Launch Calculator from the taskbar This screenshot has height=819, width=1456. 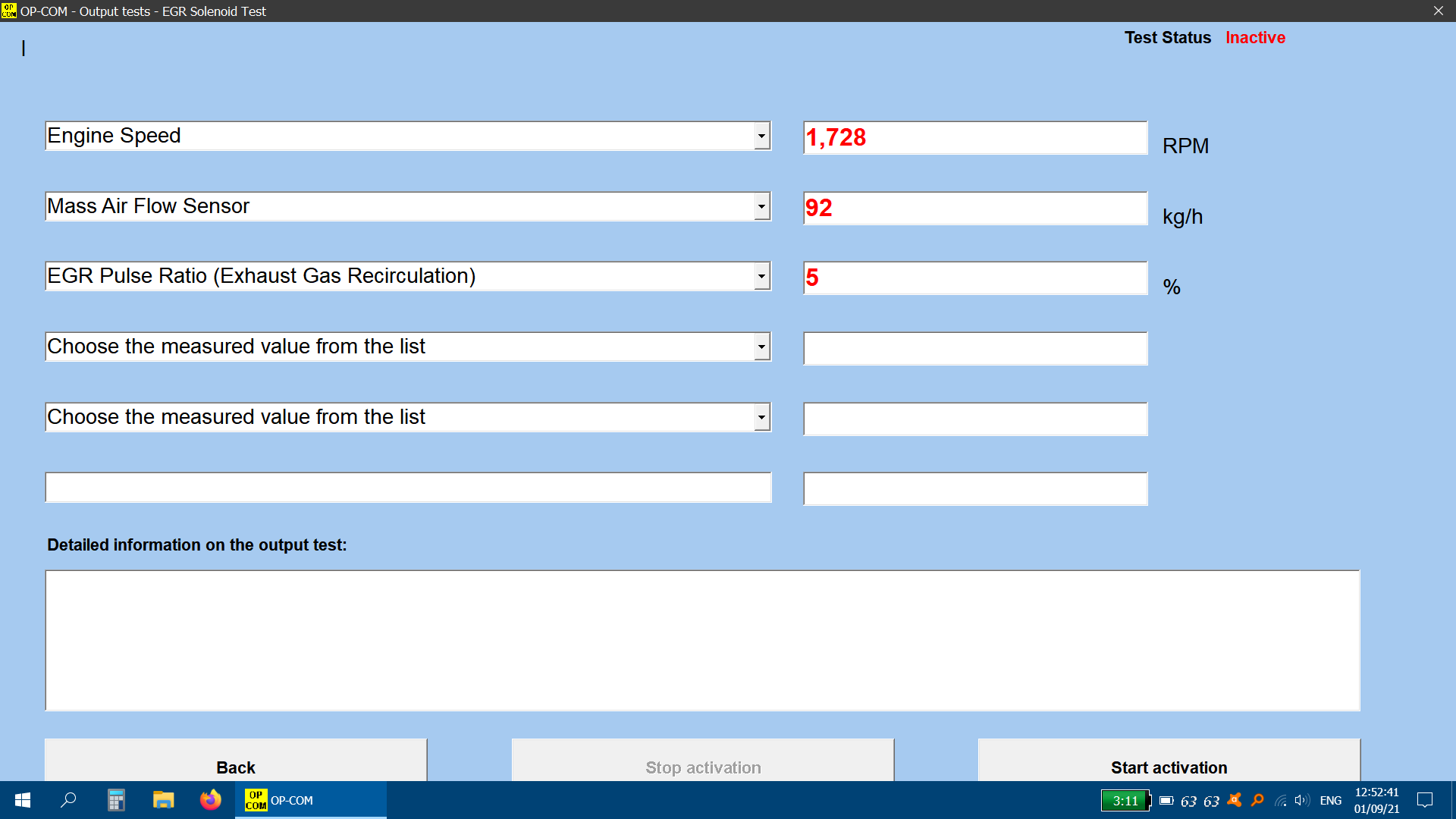click(x=116, y=800)
